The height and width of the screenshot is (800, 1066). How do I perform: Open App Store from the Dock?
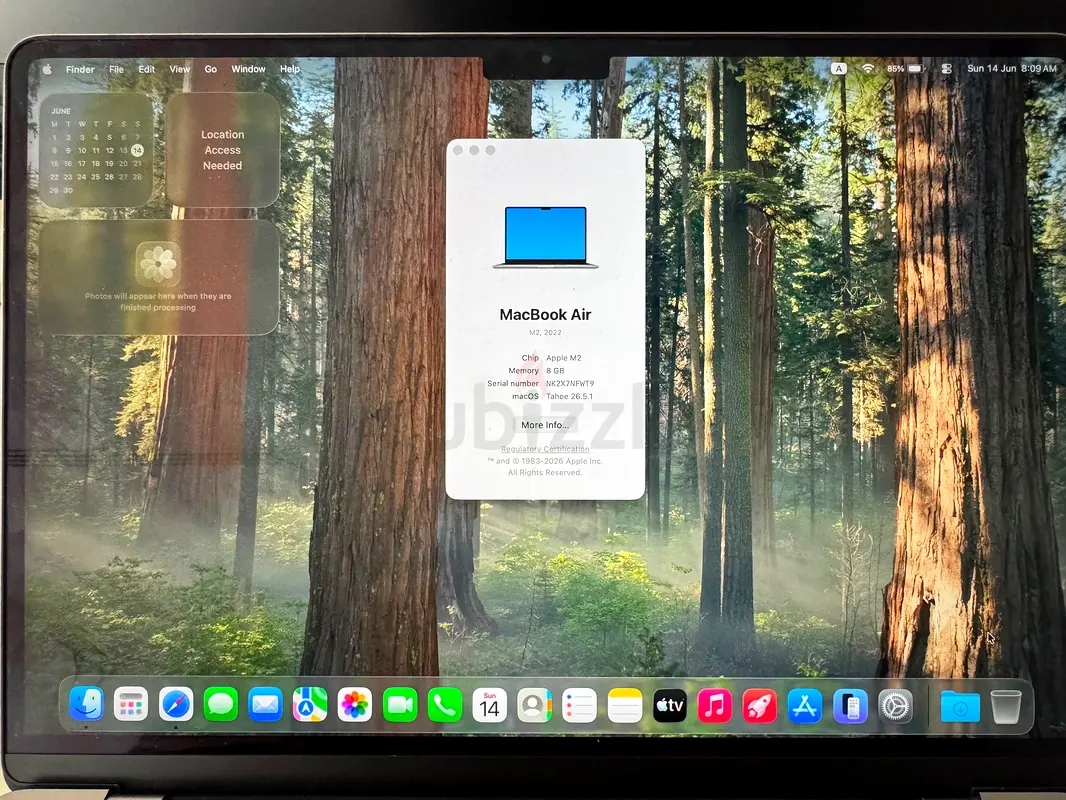(804, 707)
